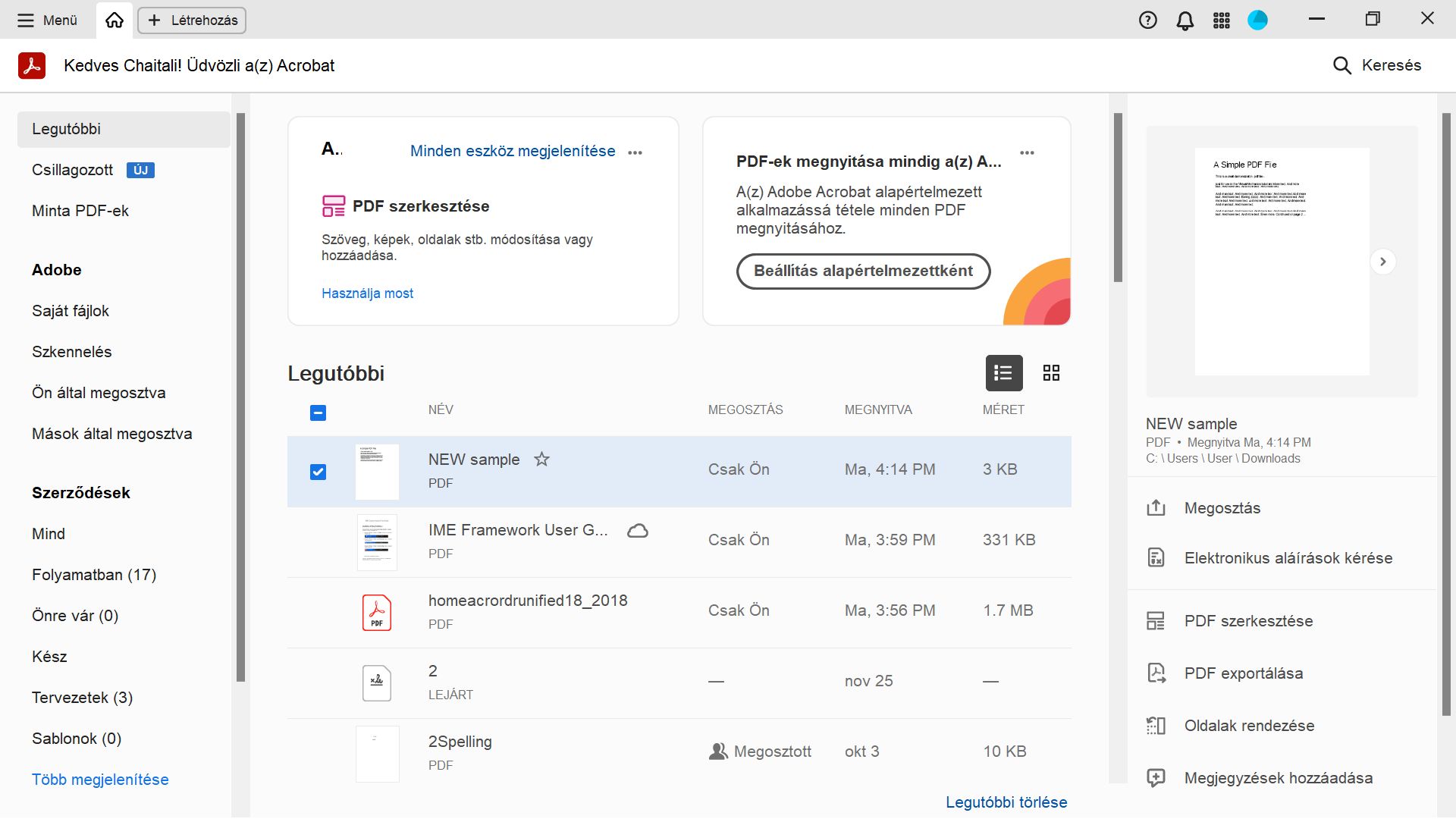
Task: Switch to list view
Action: pos(1003,373)
